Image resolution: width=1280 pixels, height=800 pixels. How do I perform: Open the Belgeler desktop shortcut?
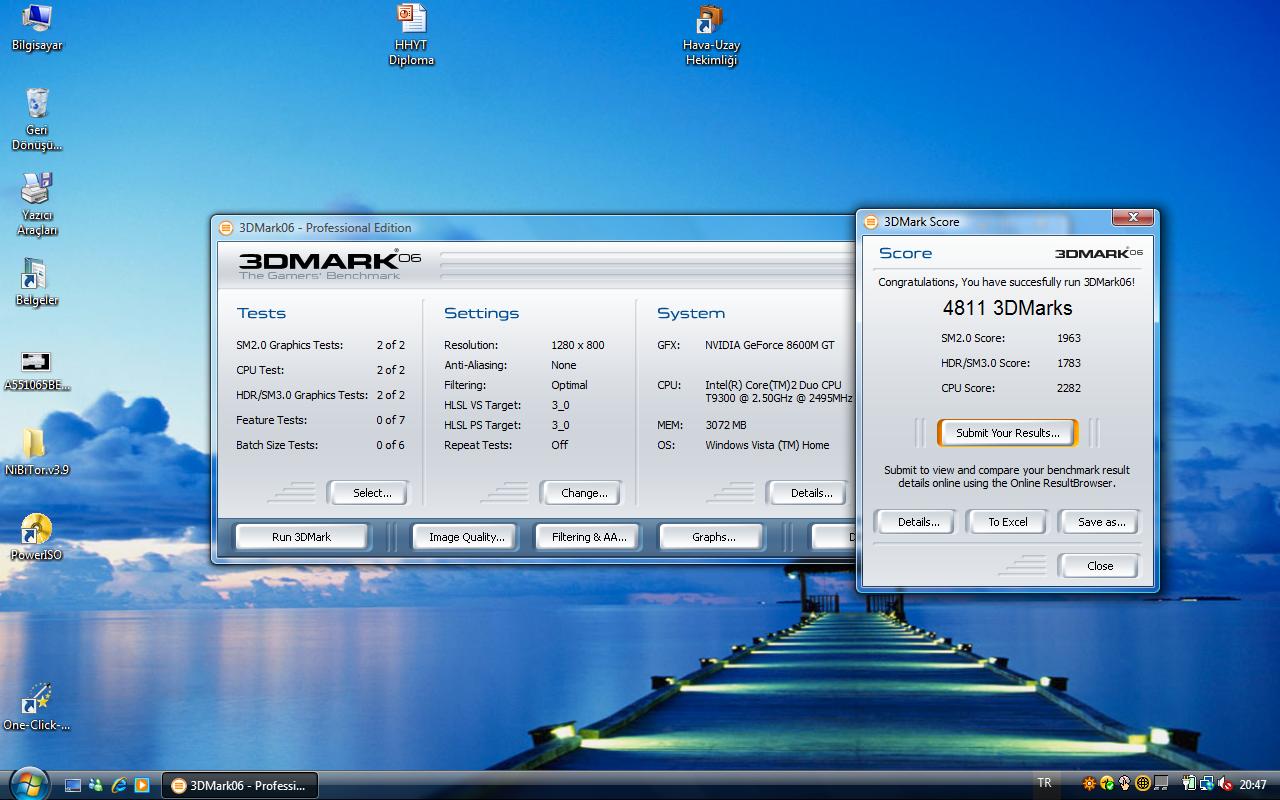37,282
